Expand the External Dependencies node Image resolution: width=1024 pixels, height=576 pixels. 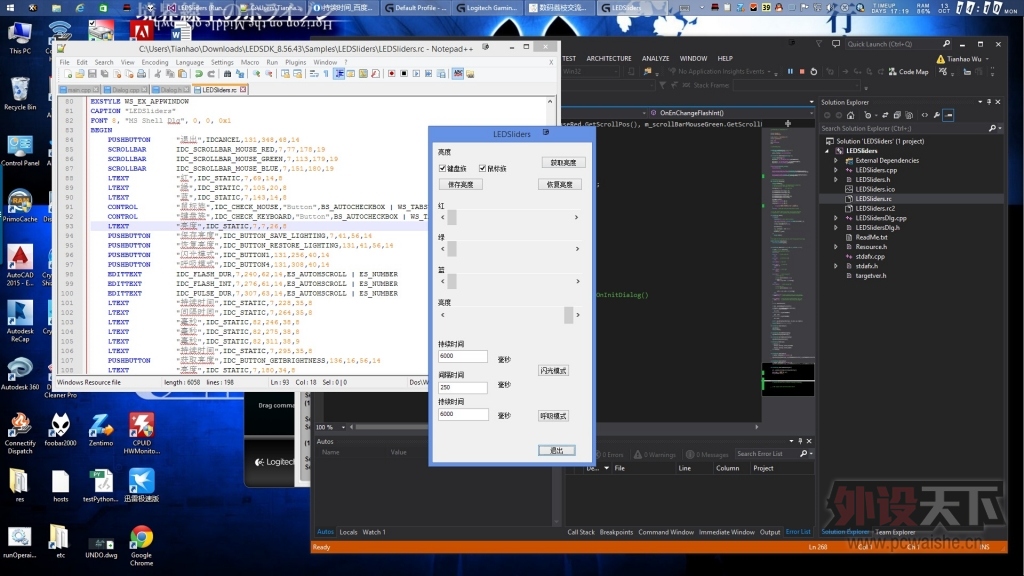pos(836,161)
